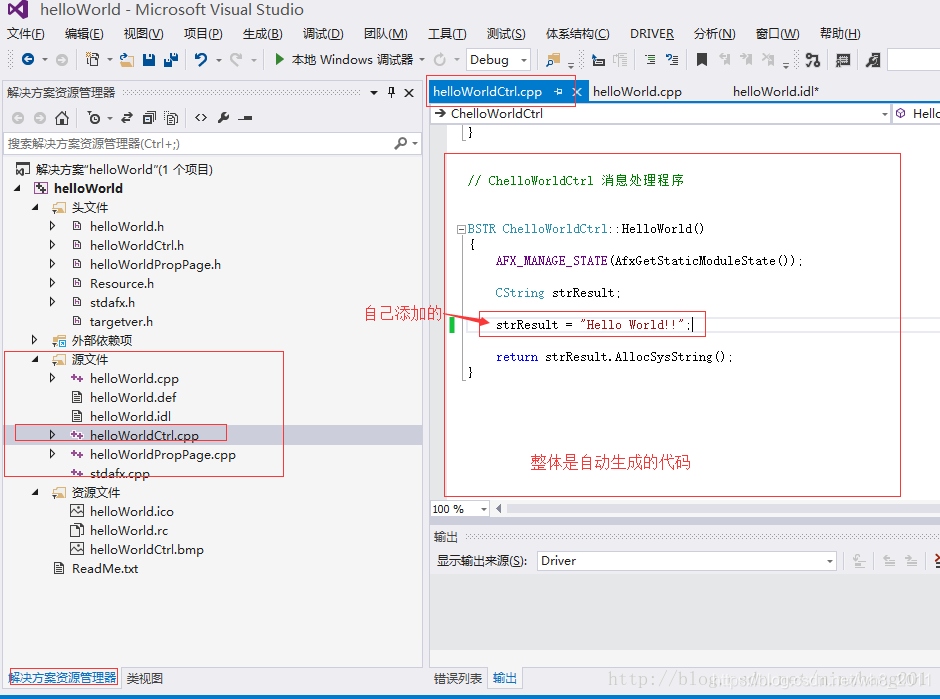This screenshot has width=940, height=699.
Task: Click the Undo toolbar icon
Action: click(x=201, y=59)
